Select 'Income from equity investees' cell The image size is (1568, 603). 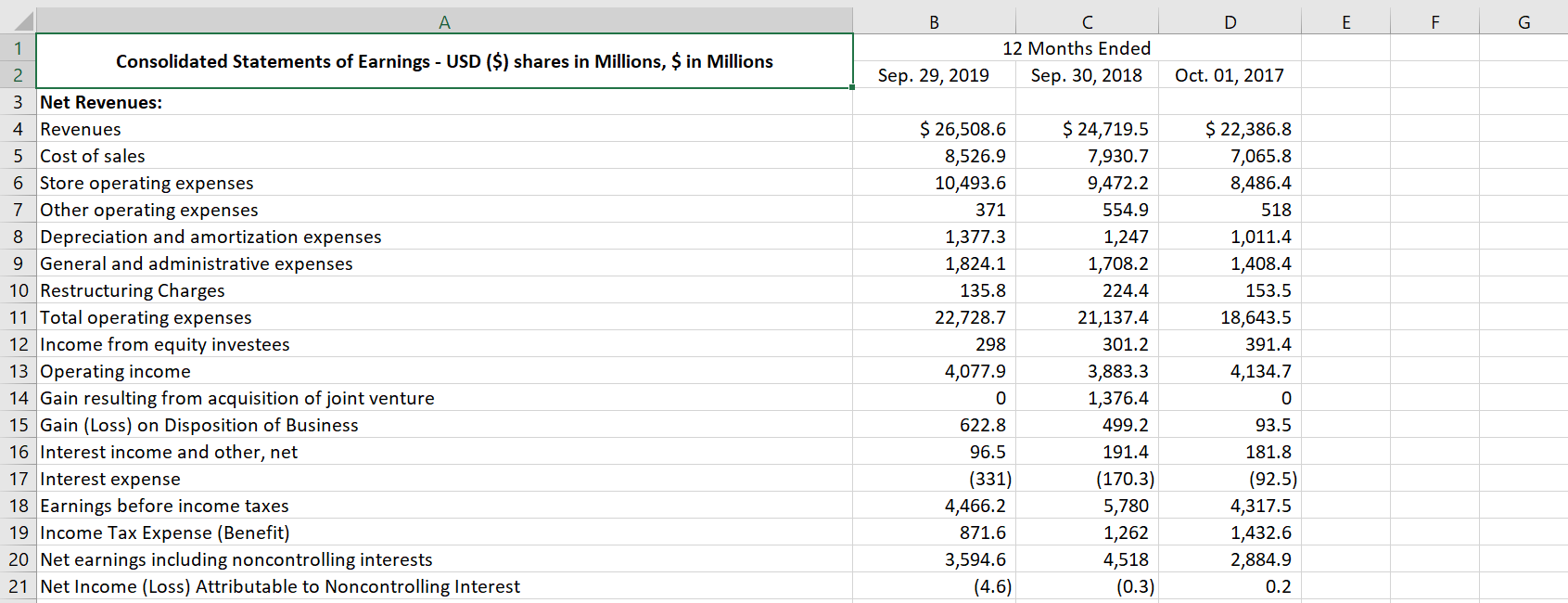[444, 344]
